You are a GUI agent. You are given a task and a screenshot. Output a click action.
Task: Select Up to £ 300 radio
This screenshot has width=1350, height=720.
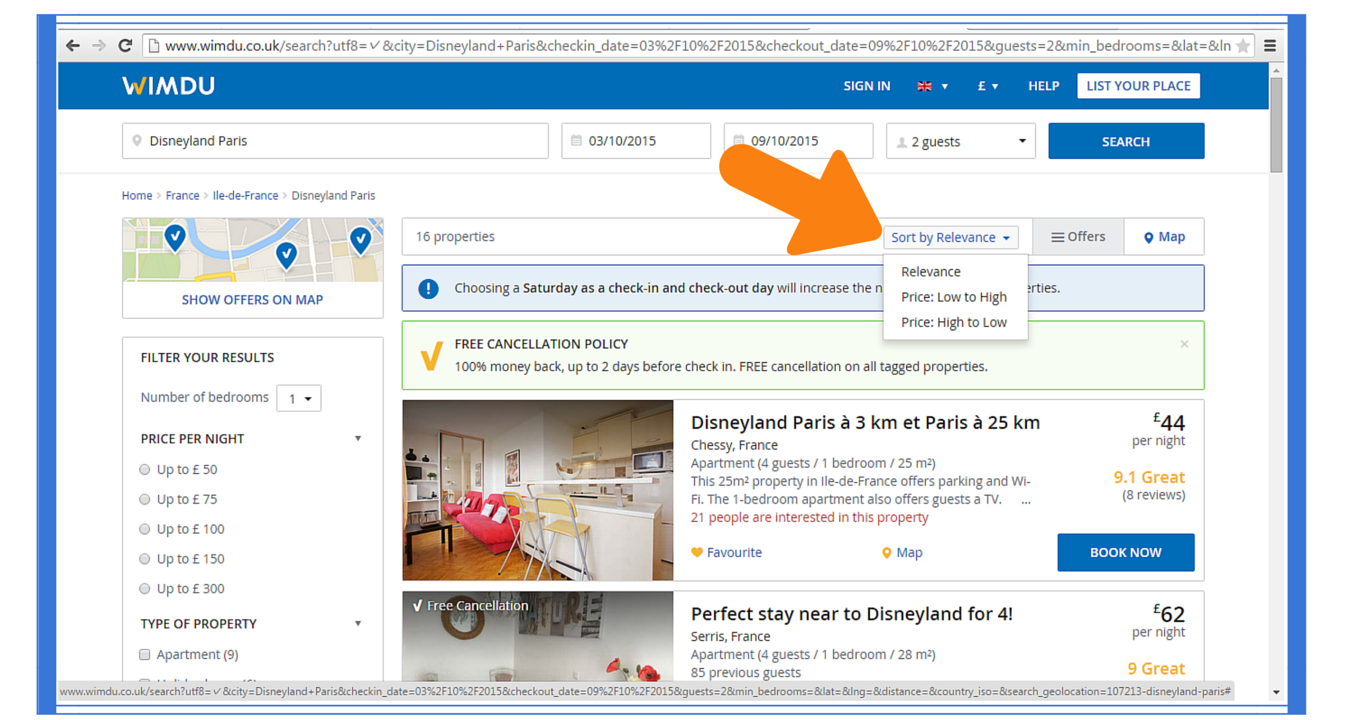[x=145, y=589]
